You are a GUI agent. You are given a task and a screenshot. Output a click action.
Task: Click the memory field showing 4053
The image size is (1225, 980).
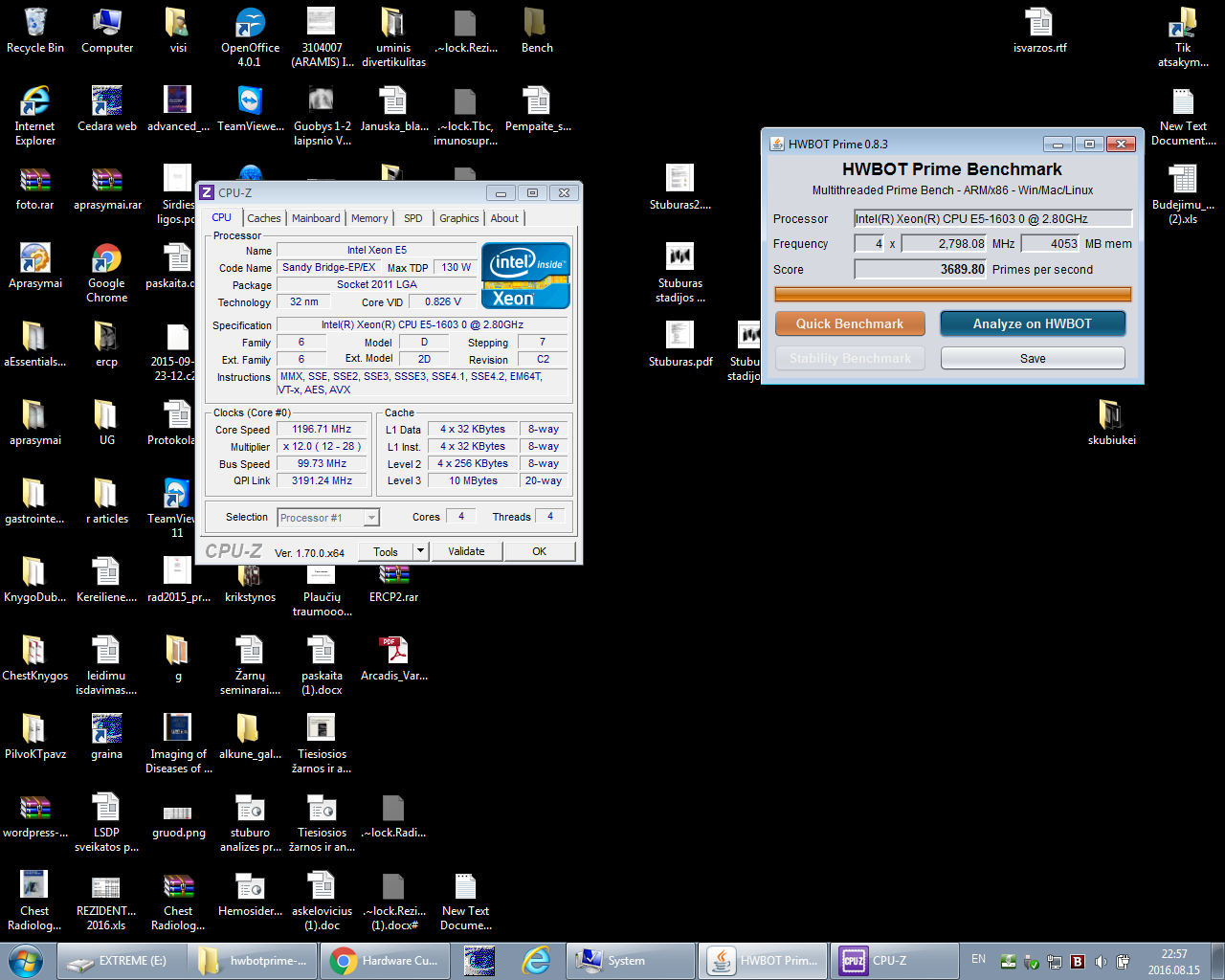coord(1051,243)
